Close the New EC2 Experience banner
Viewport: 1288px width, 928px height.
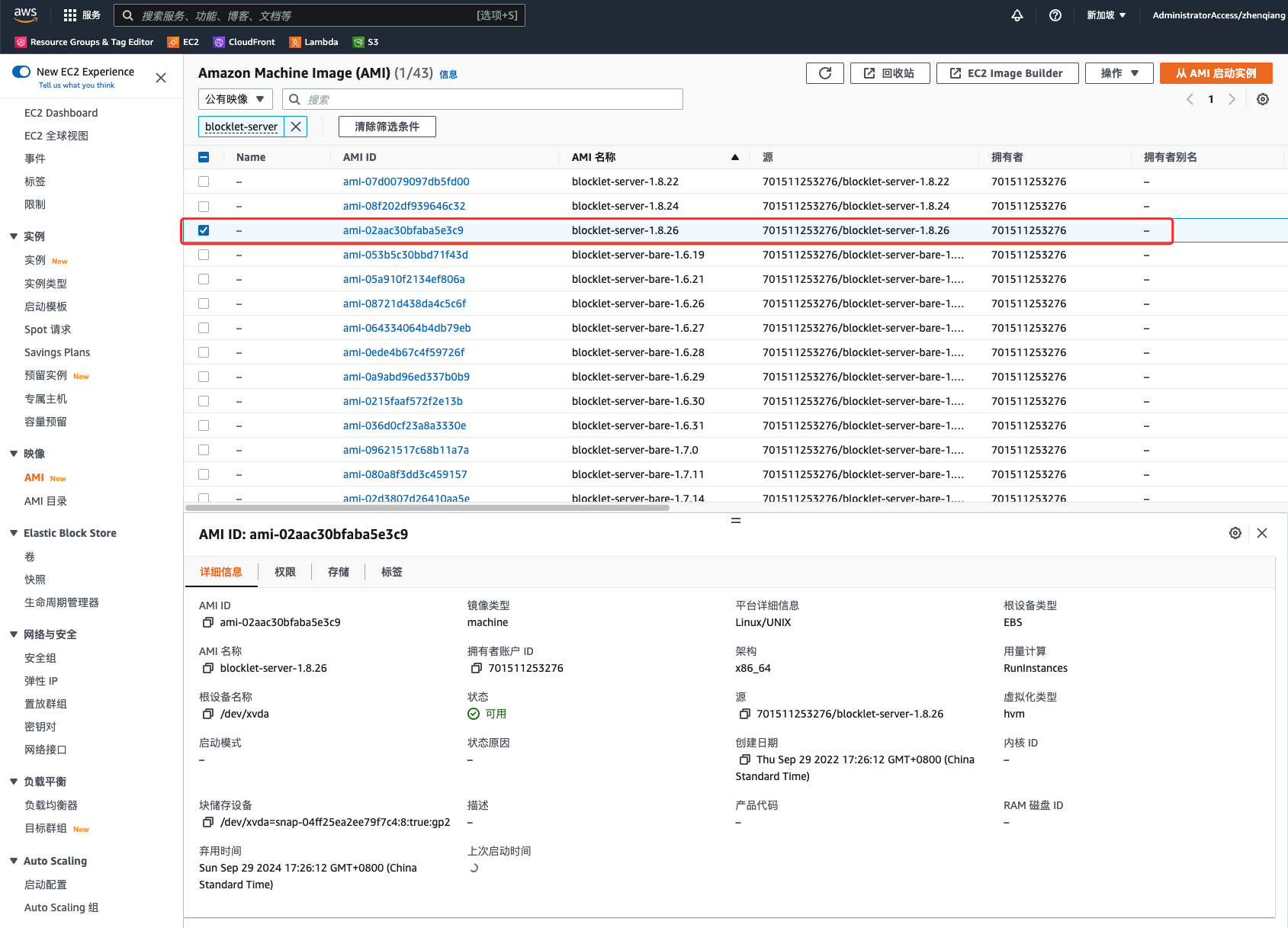(x=161, y=78)
